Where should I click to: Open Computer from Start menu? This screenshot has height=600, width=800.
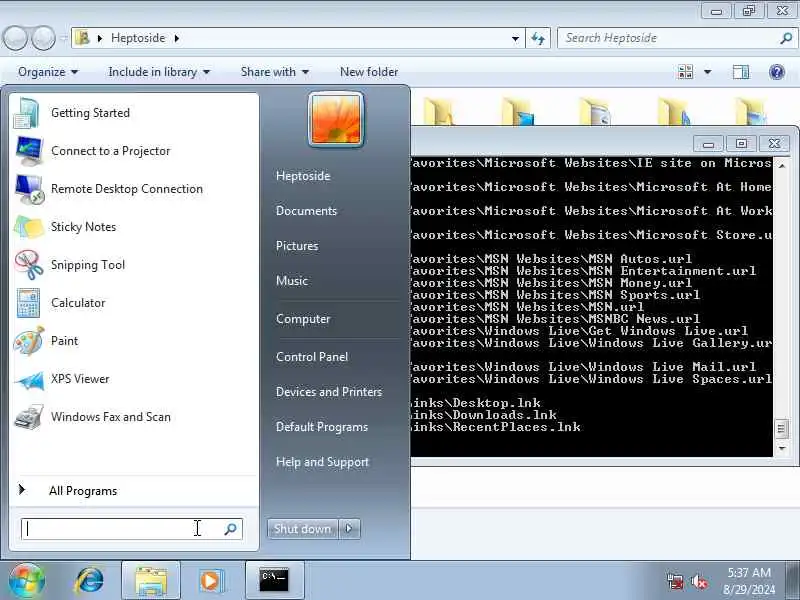click(x=303, y=319)
